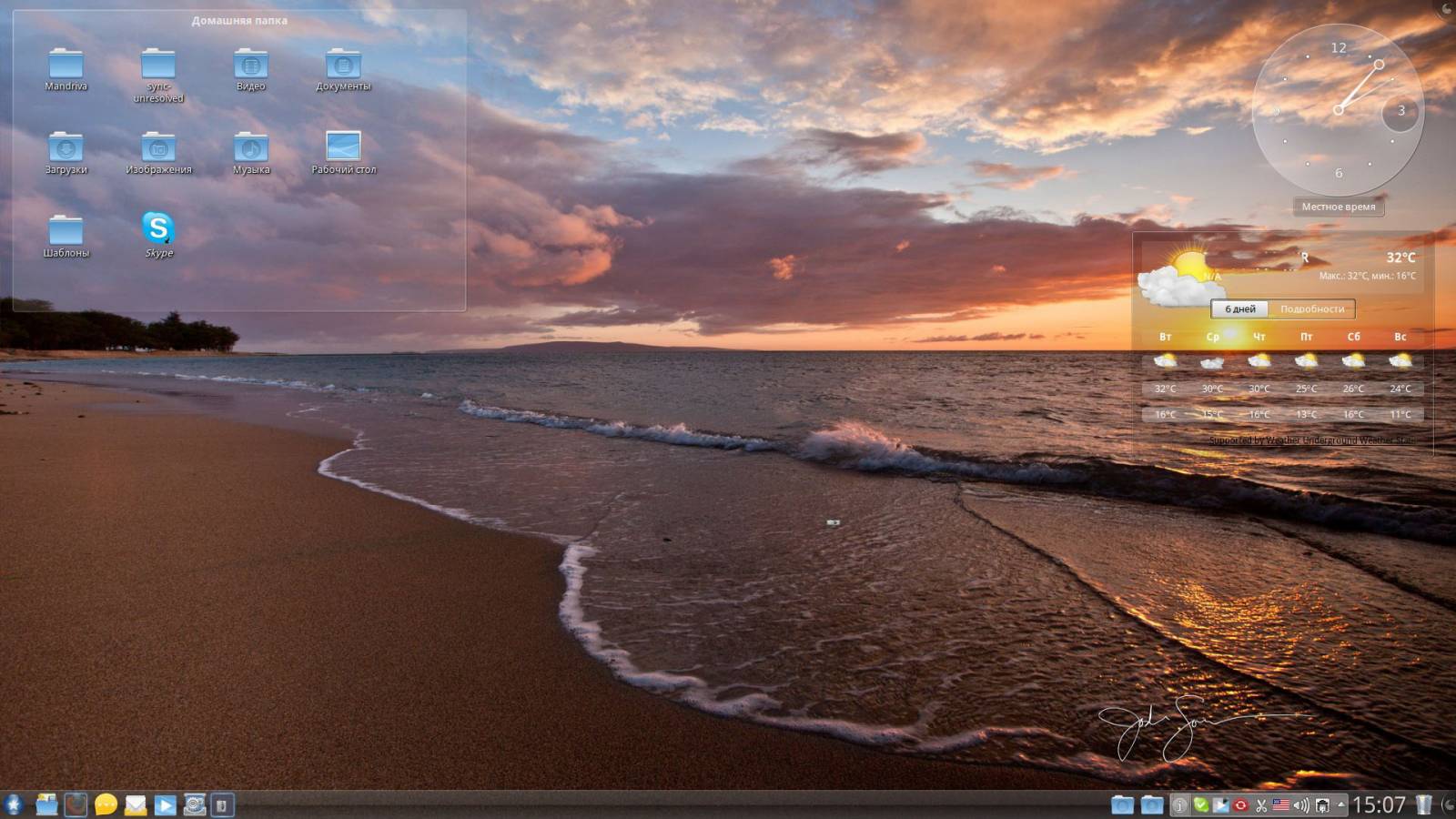The width and height of the screenshot is (1456, 819).
Task: Select the 6 дней weather tab
Action: click(x=1239, y=309)
